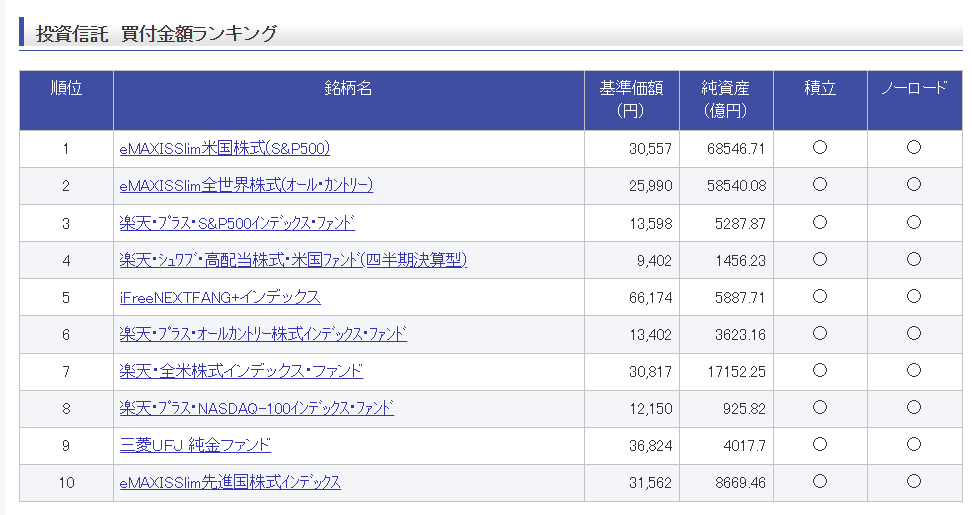Screen dimensions: 972x515
Task: Click ノーロード circle for 楽天・全米株式 row
Action: coord(914,371)
